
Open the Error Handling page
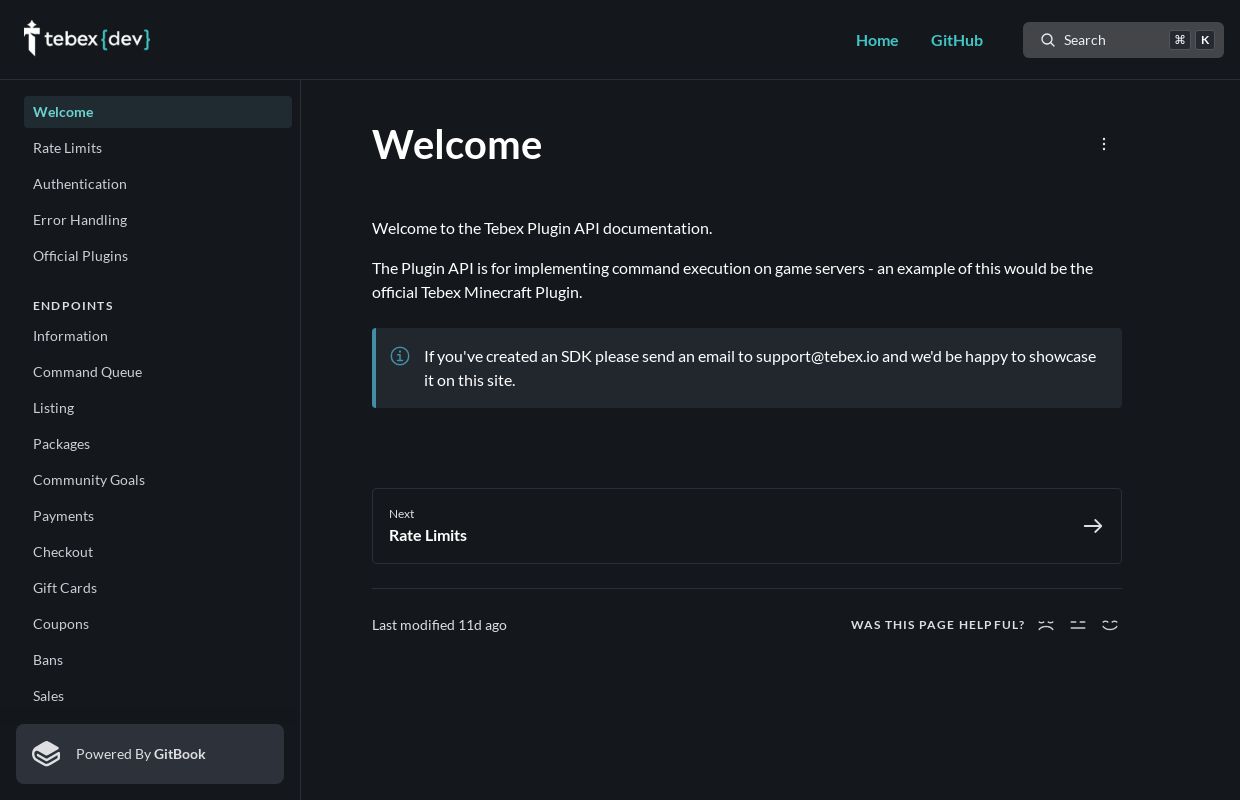point(158,220)
